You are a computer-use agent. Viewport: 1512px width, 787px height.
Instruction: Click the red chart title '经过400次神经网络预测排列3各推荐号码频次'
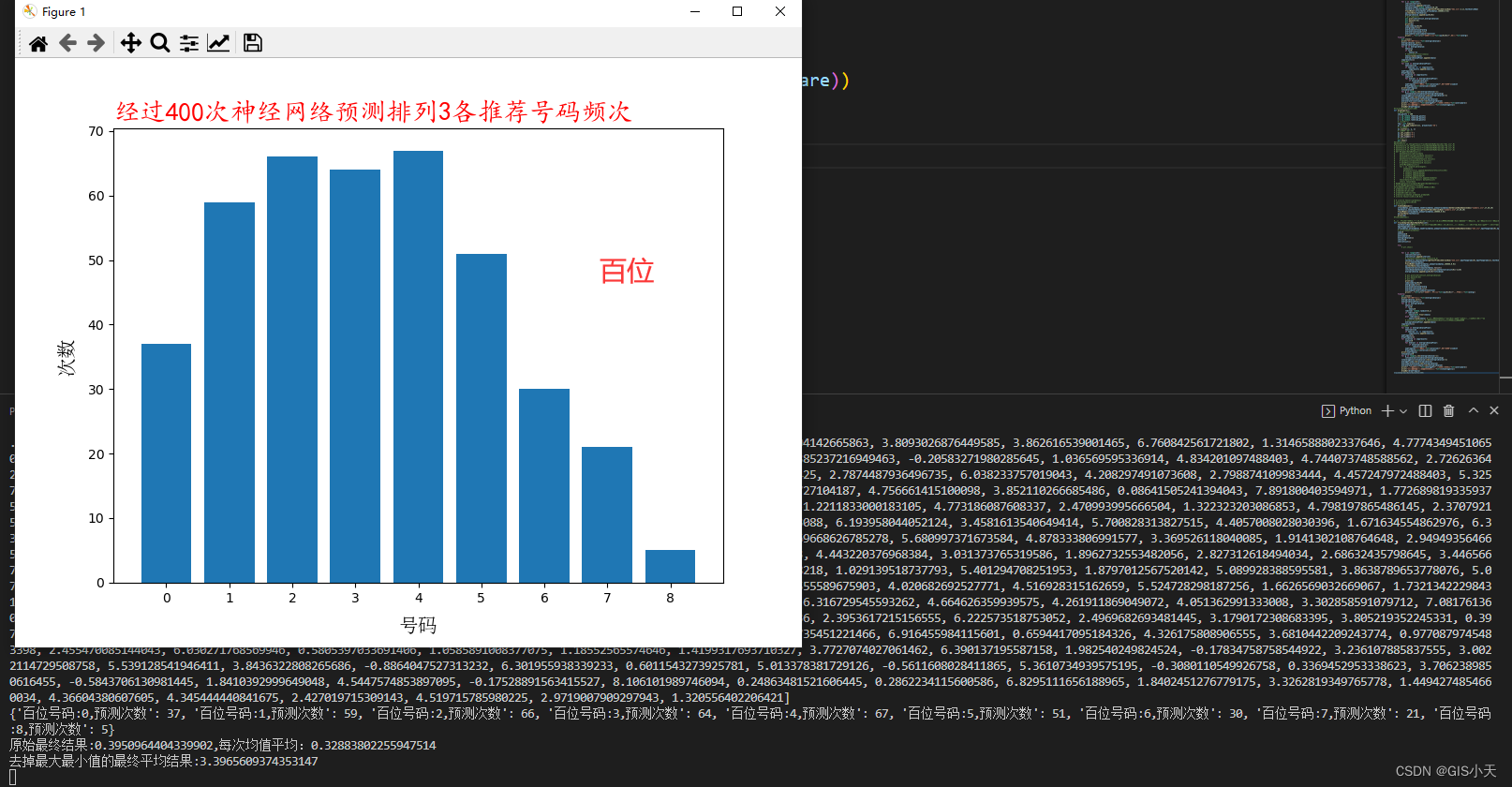(374, 111)
